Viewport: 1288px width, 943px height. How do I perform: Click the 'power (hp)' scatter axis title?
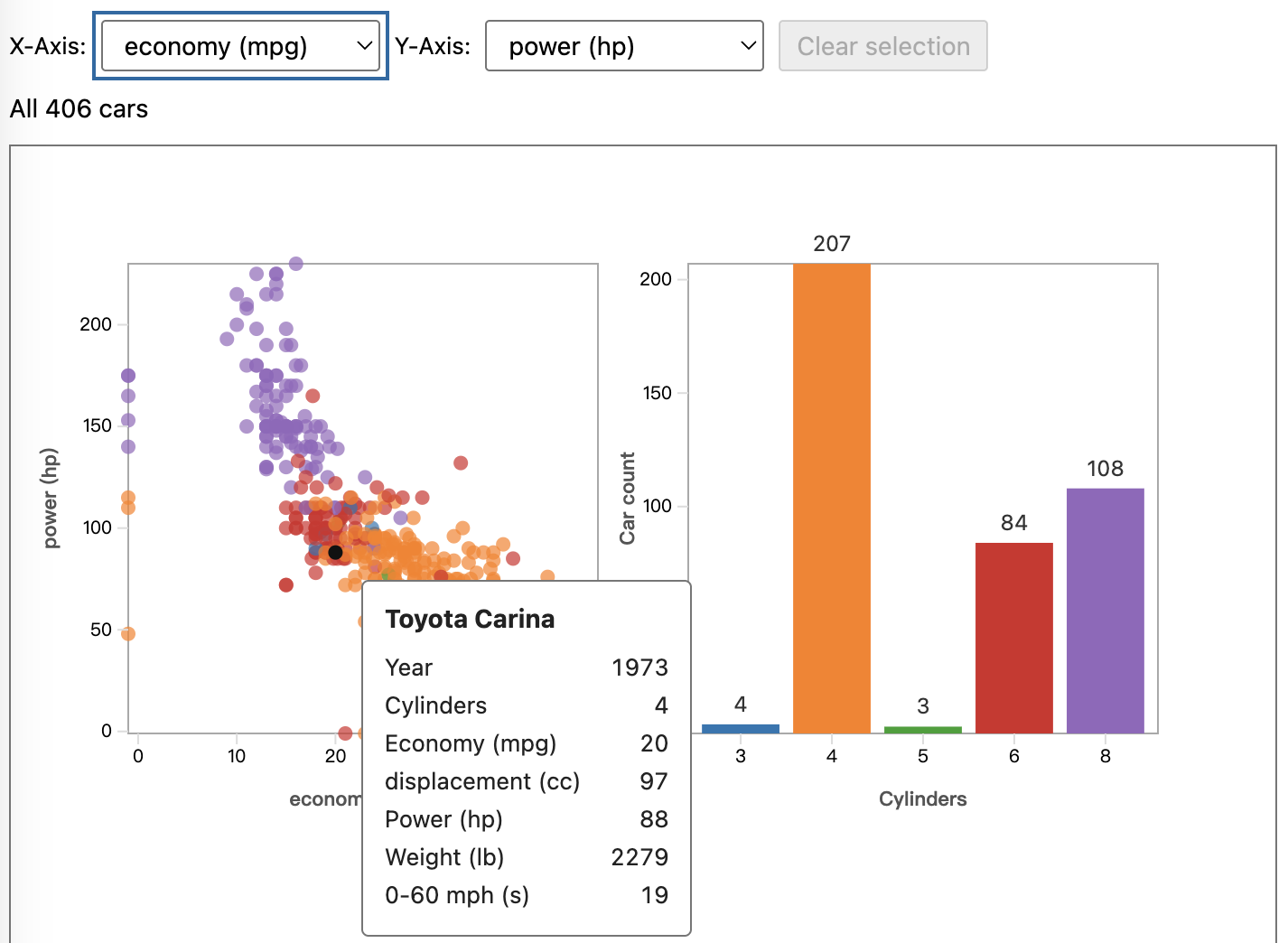click(51, 498)
